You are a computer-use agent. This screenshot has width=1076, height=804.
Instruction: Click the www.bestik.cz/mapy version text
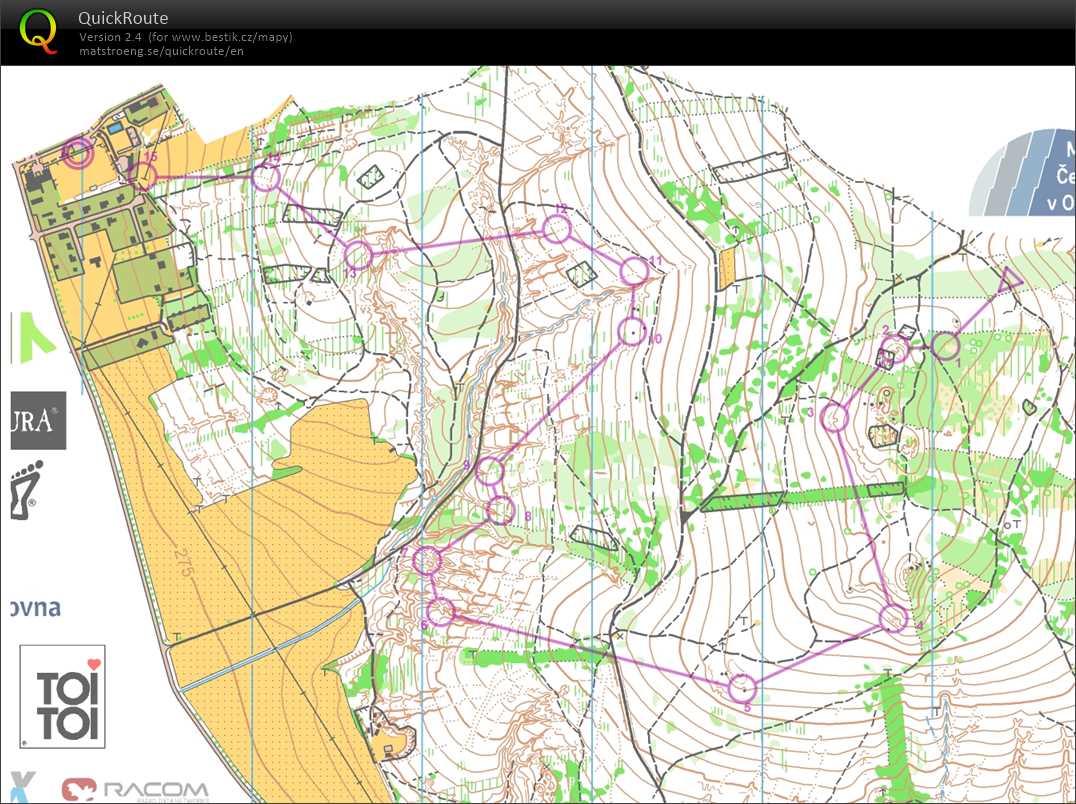coord(186,37)
